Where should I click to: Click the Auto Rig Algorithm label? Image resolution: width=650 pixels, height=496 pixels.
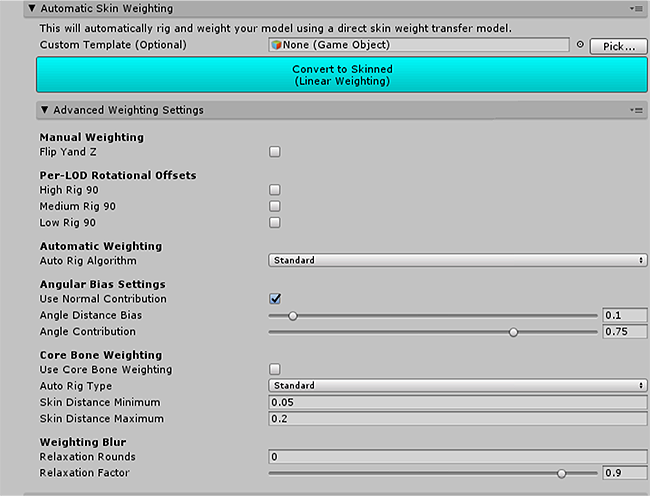point(88,261)
